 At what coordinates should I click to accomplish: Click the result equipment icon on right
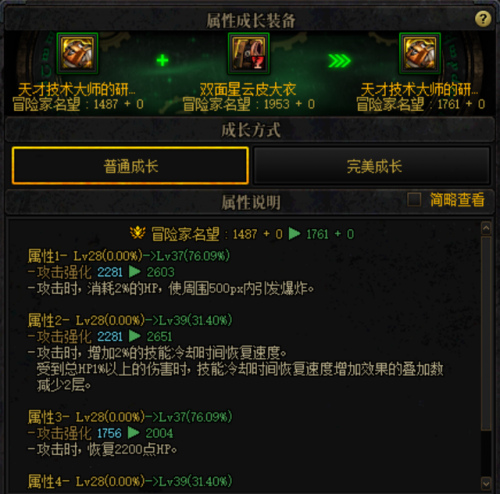(x=420, y=53)
